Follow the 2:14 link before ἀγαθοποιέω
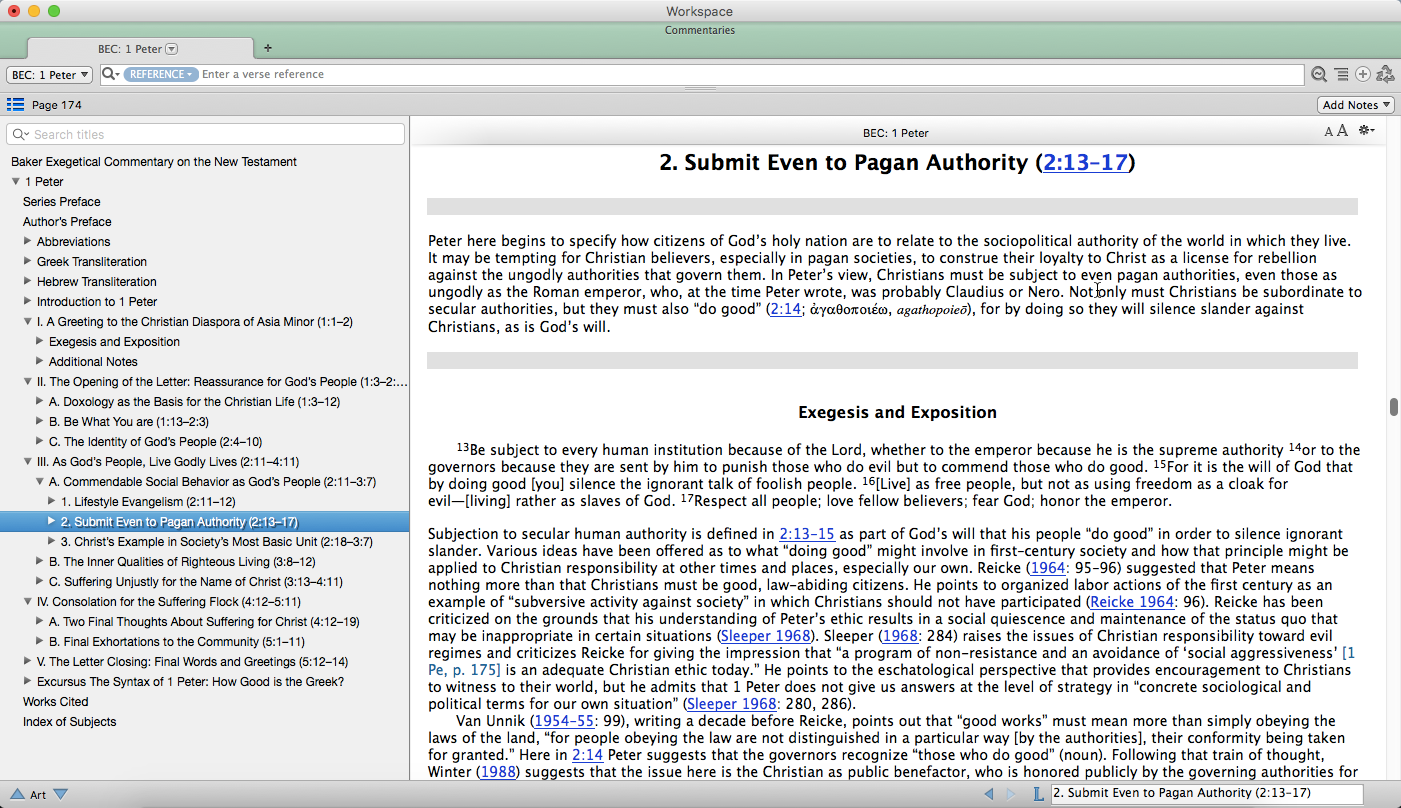The height and width of the screenshot is (808, 1401). (x=786, y=310)
